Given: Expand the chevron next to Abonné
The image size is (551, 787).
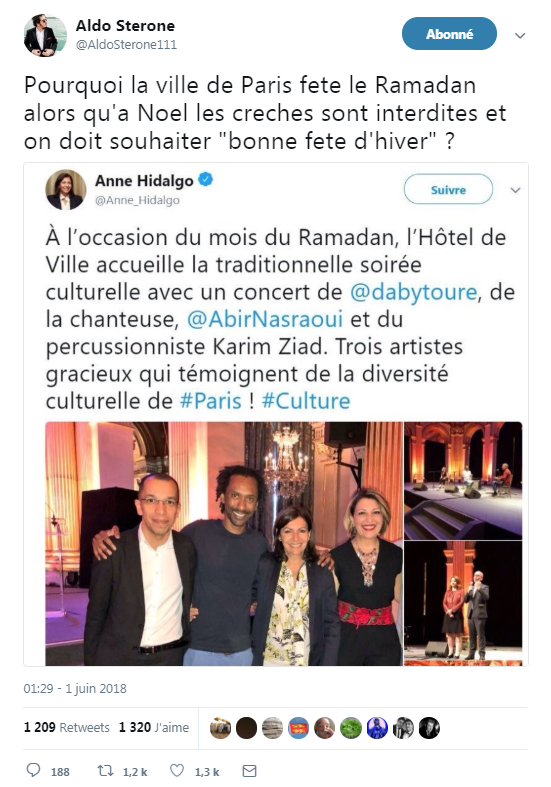Looking at the screenshot, I should point(520,35).
